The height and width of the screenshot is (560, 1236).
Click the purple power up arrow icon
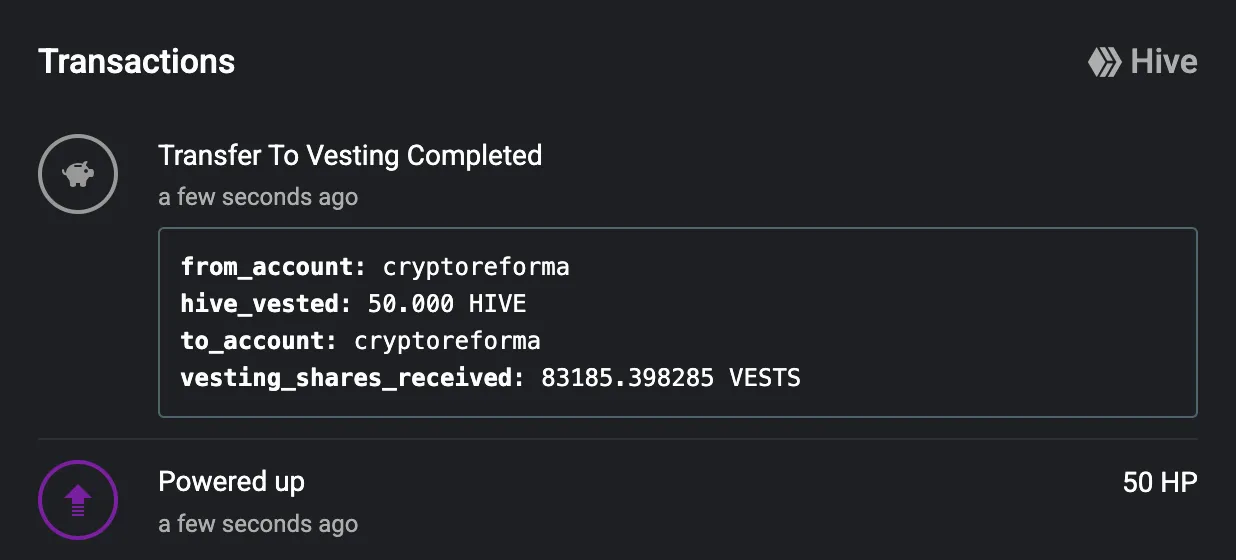(x=78, y=499)
